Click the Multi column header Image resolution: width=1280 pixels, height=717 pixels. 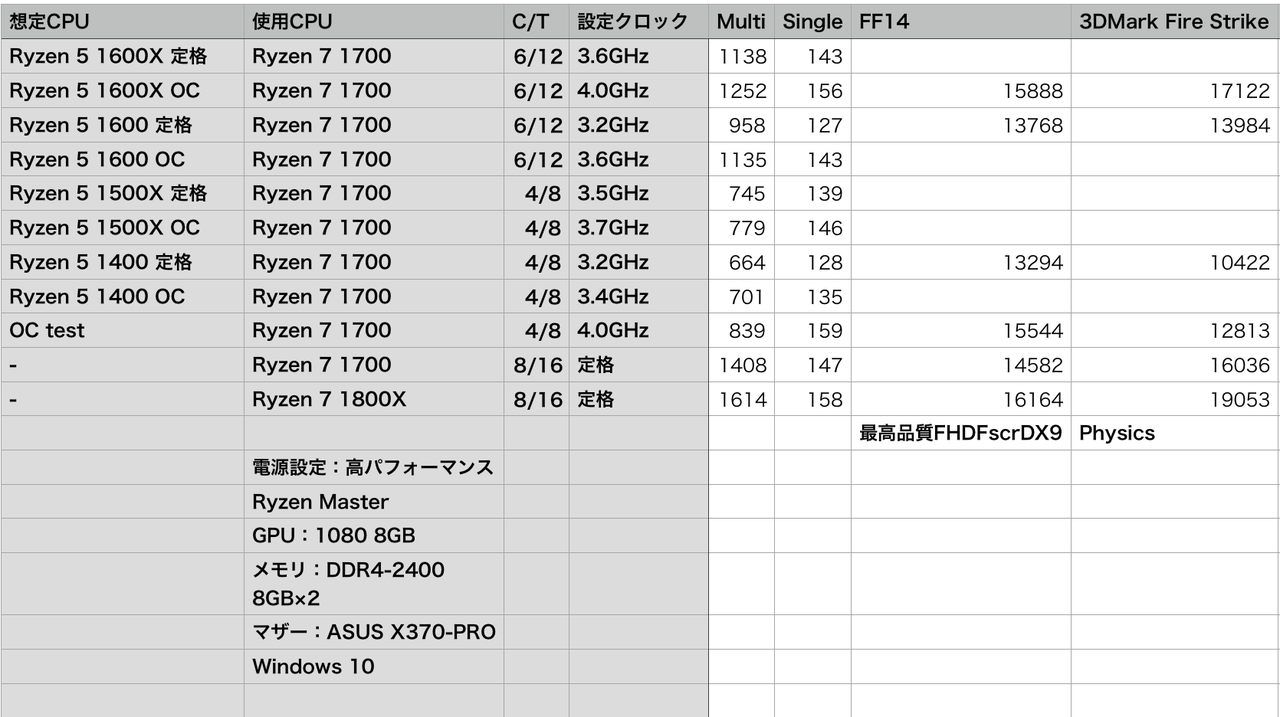coord(741,22)
